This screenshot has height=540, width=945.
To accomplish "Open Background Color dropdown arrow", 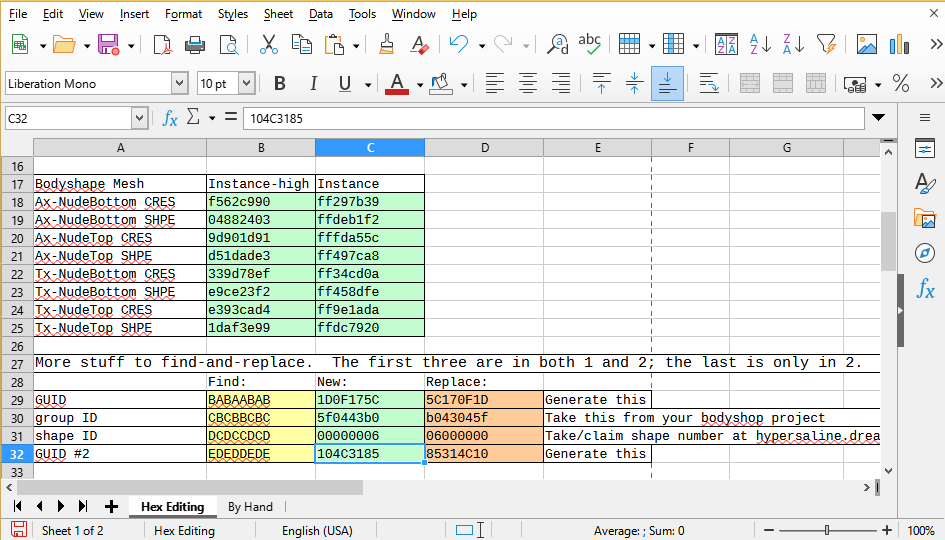I will point(464,85).
